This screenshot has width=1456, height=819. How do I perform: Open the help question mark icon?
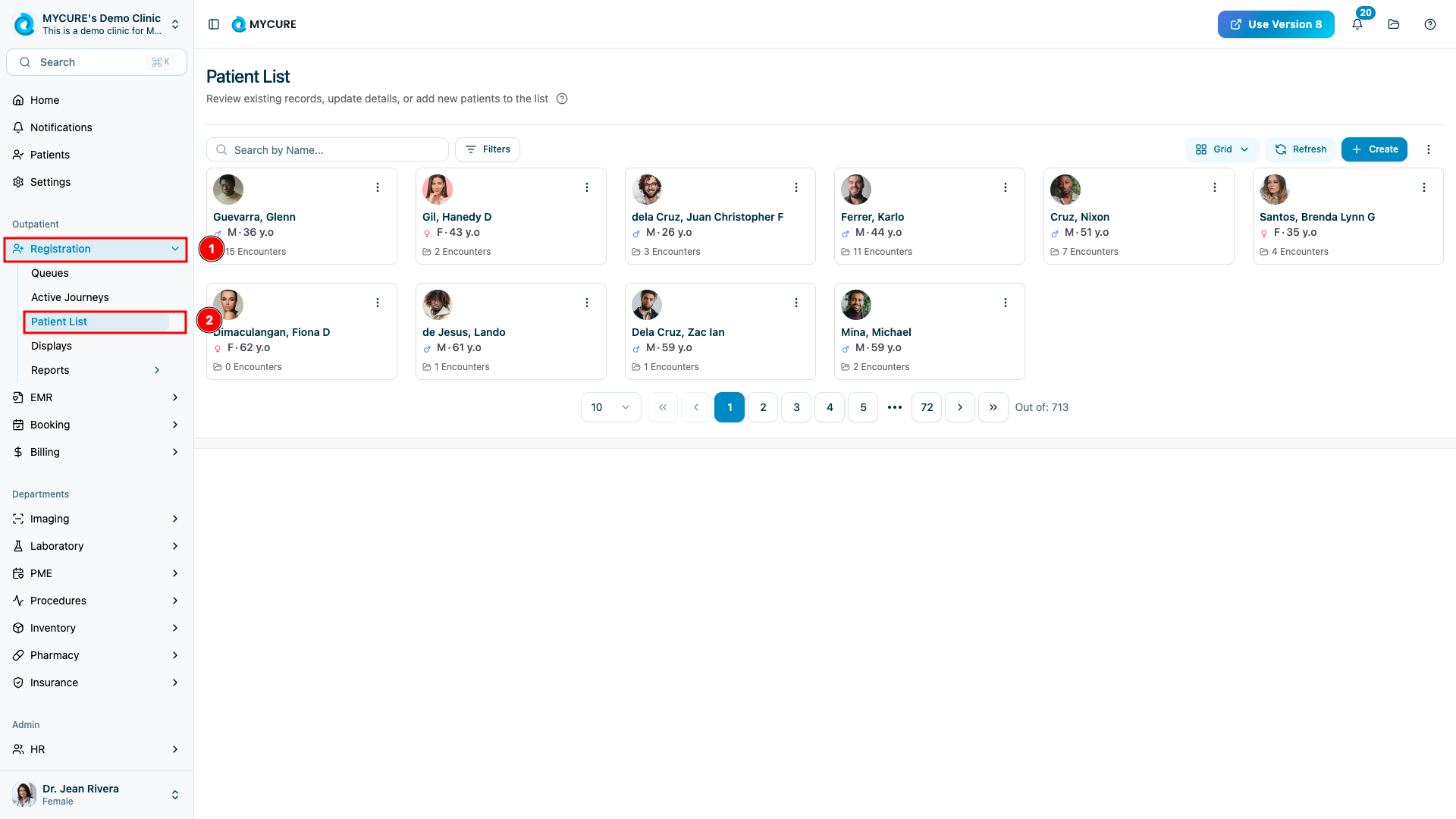1430,24
